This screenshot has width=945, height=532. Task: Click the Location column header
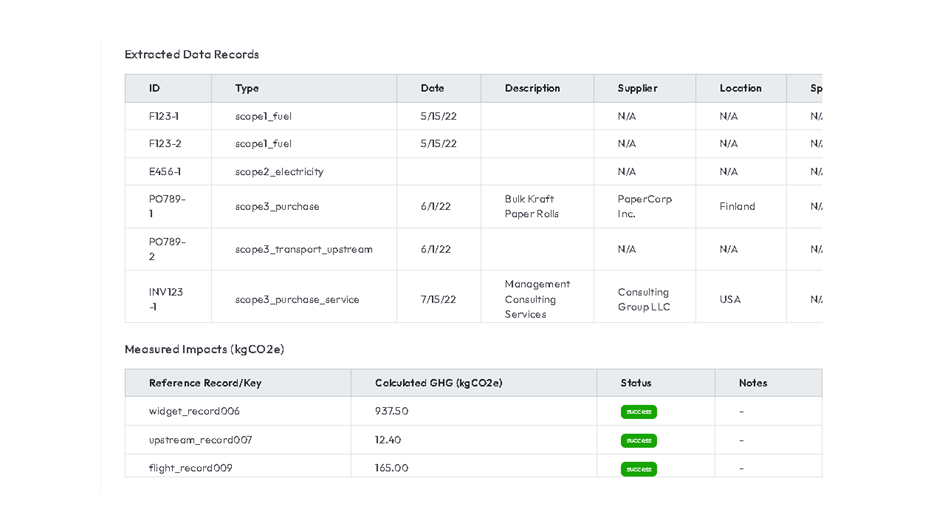coord(740,88)
